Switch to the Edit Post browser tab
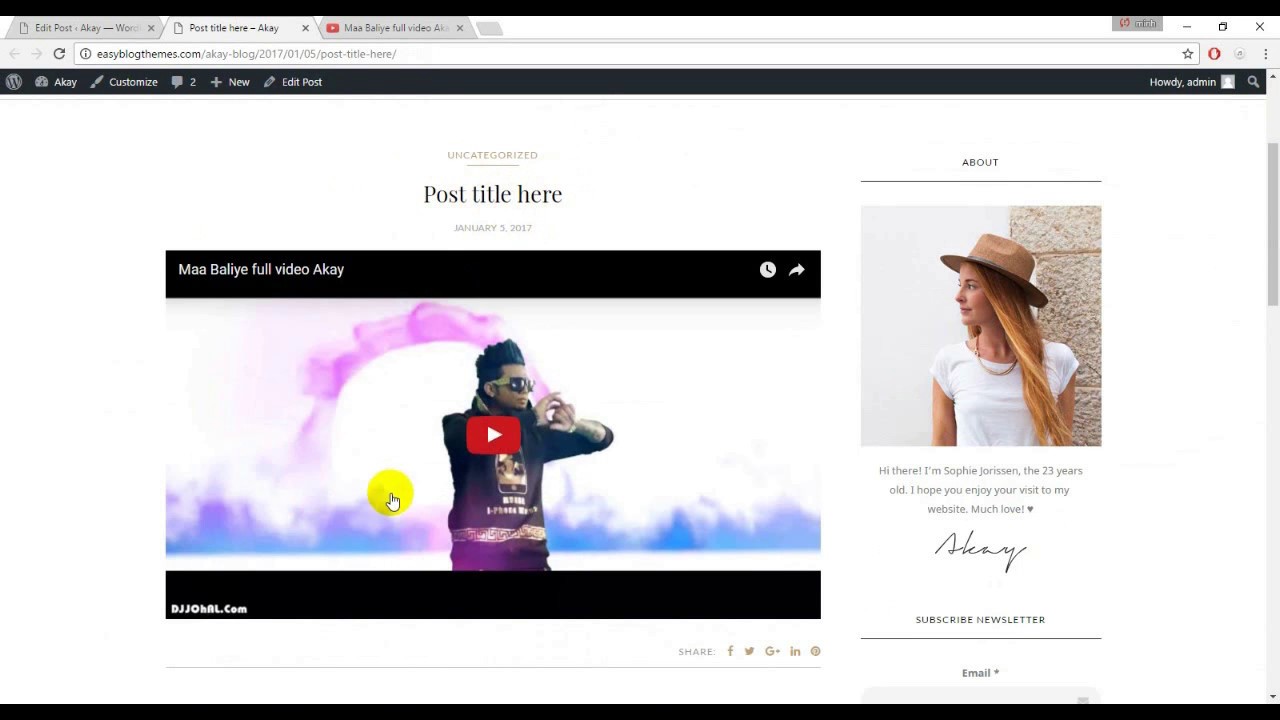The image size is (1280, 720). tap(87, 28)
